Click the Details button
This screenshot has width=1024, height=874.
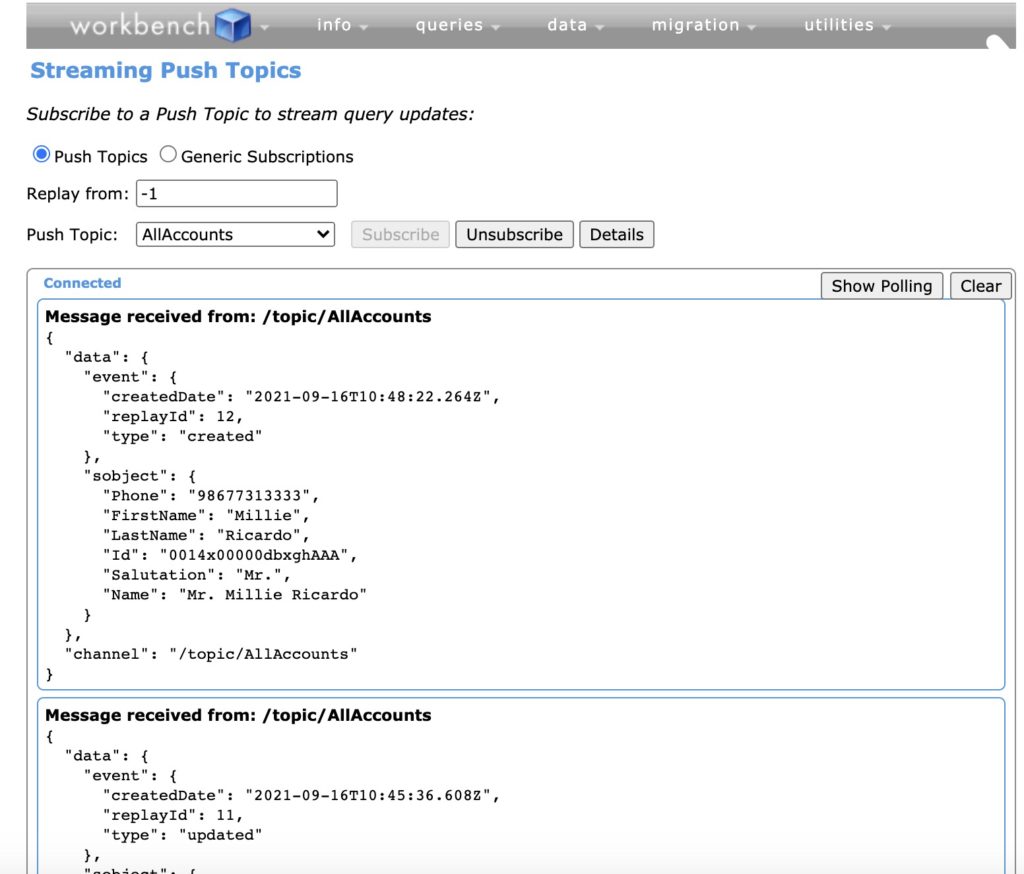click(617, 234)
